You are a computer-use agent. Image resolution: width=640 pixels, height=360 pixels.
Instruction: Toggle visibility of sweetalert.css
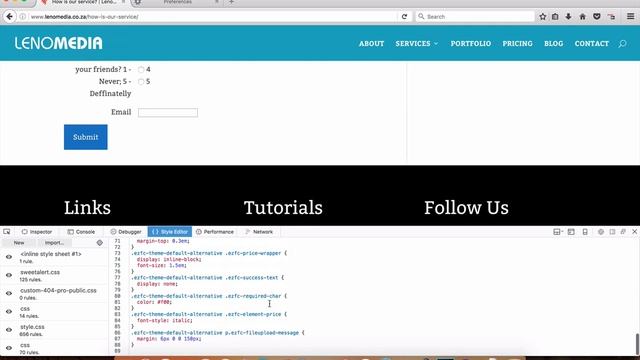[9, 275]
